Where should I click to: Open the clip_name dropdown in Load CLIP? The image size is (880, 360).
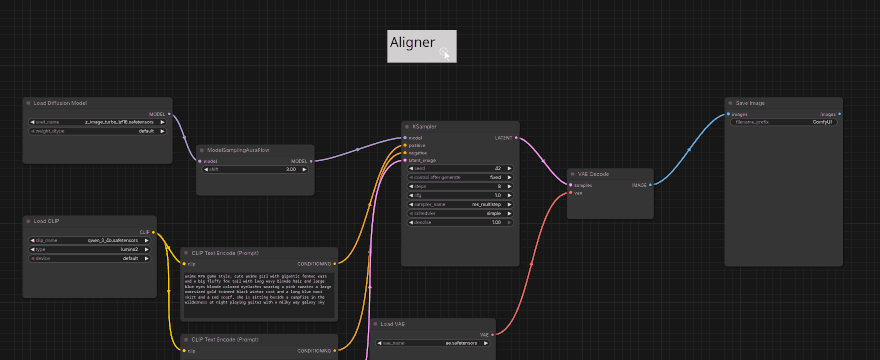89,240
